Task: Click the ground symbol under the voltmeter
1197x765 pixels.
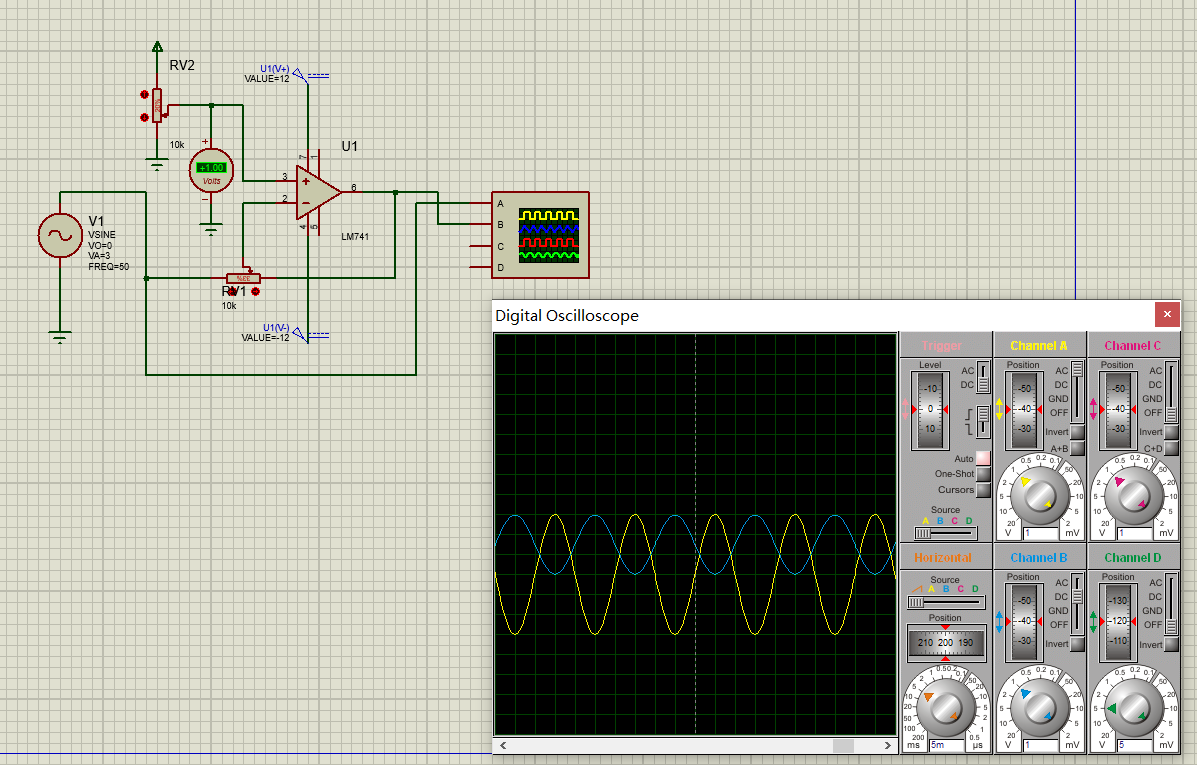Action: (x=211, y=230)
